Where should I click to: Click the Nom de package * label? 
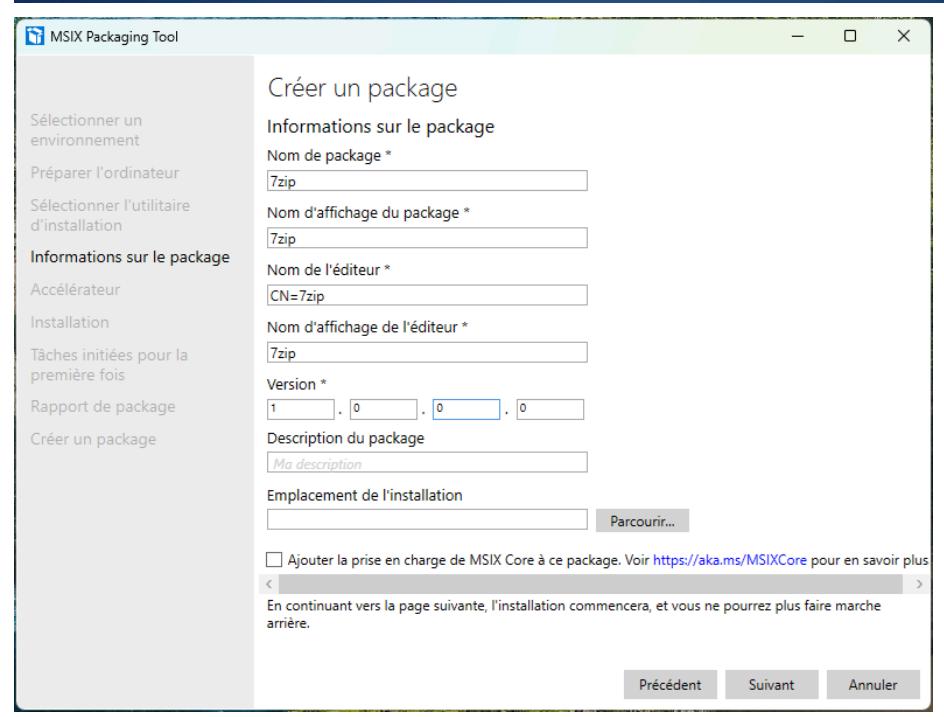(x=329, y=155)
